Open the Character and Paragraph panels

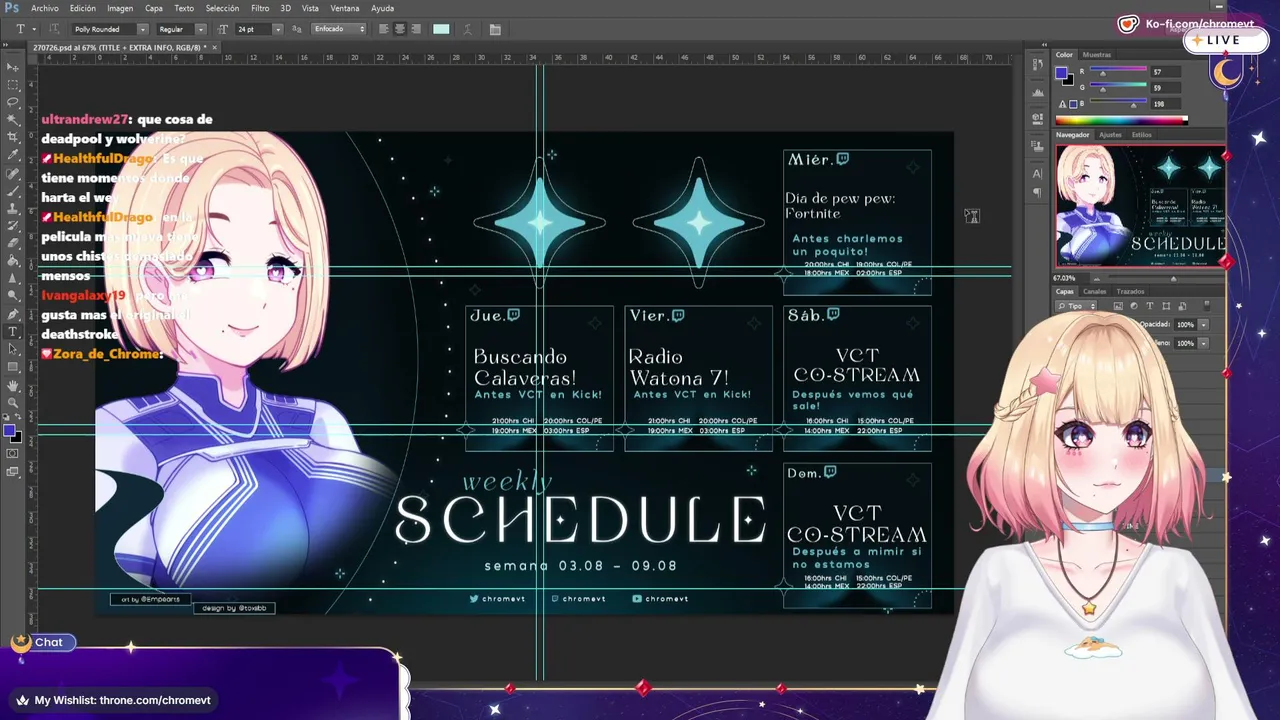coord(495,29)
